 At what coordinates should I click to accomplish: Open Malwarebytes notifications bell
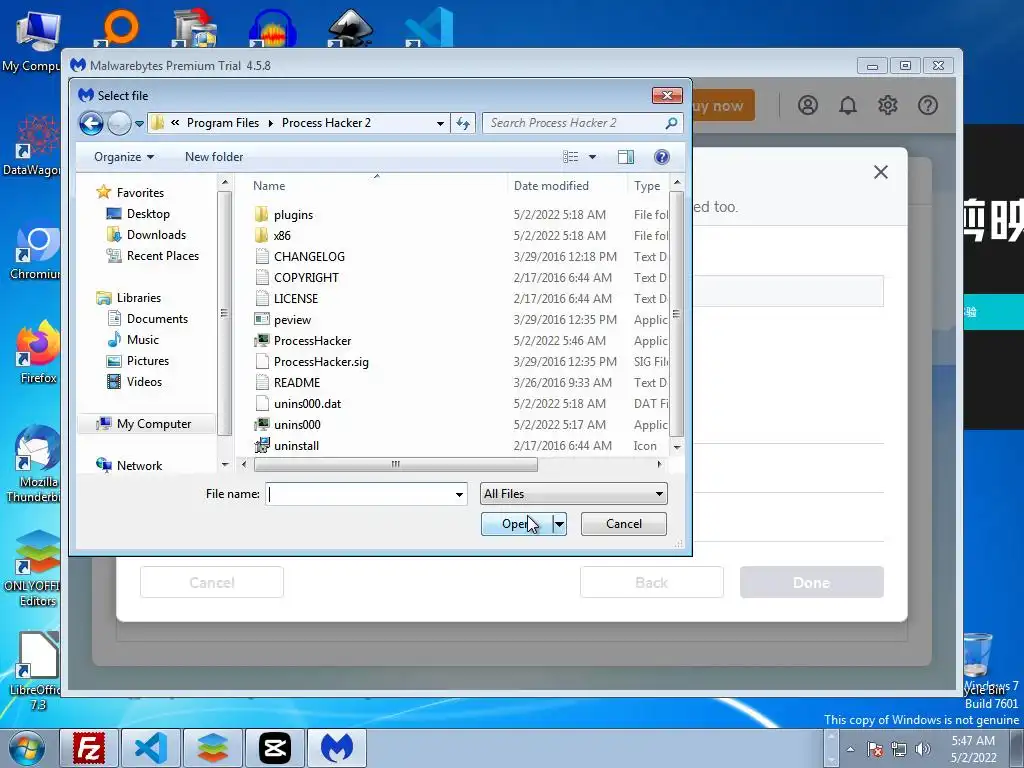848,105
